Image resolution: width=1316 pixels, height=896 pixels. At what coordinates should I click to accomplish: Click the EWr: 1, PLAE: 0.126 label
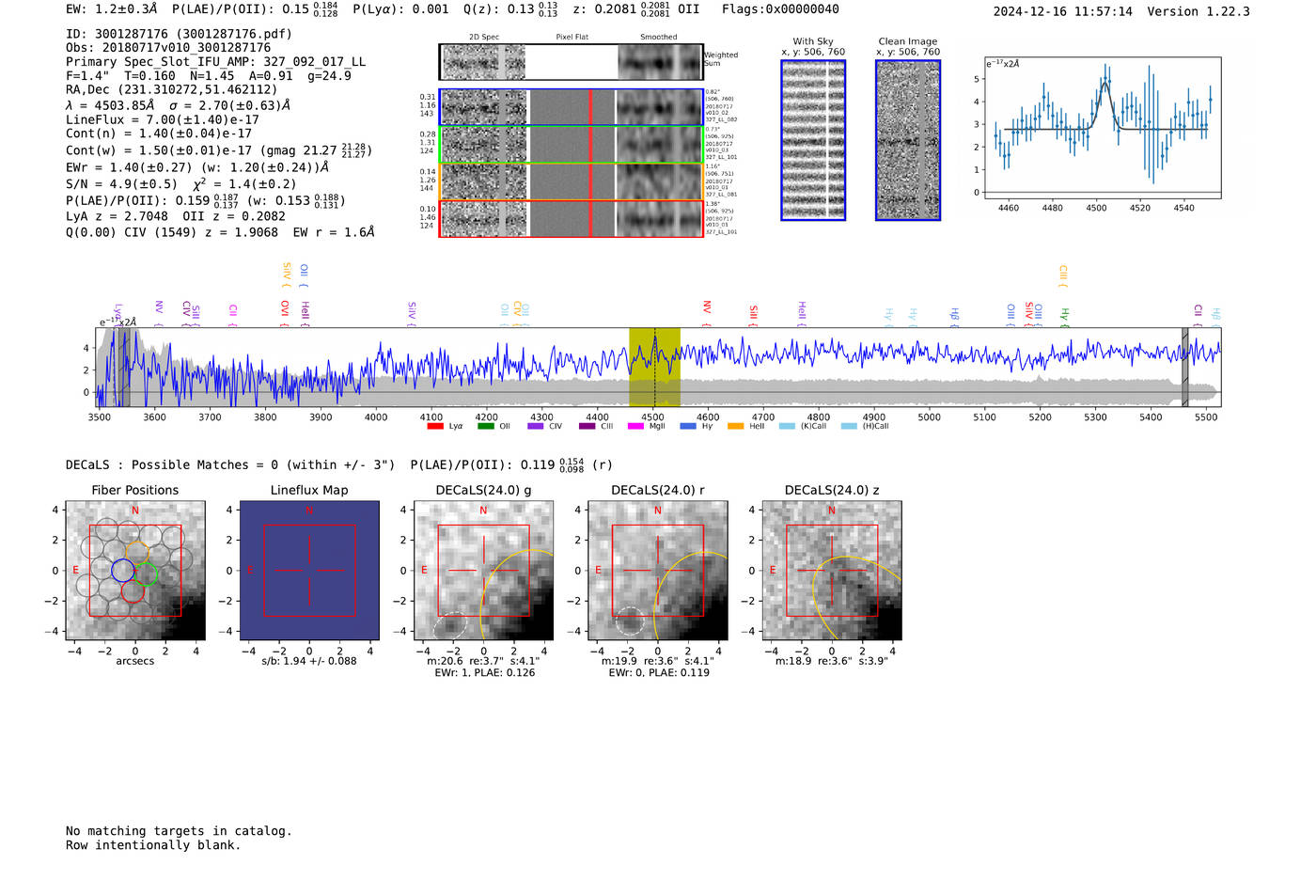(x=484, y=673)
